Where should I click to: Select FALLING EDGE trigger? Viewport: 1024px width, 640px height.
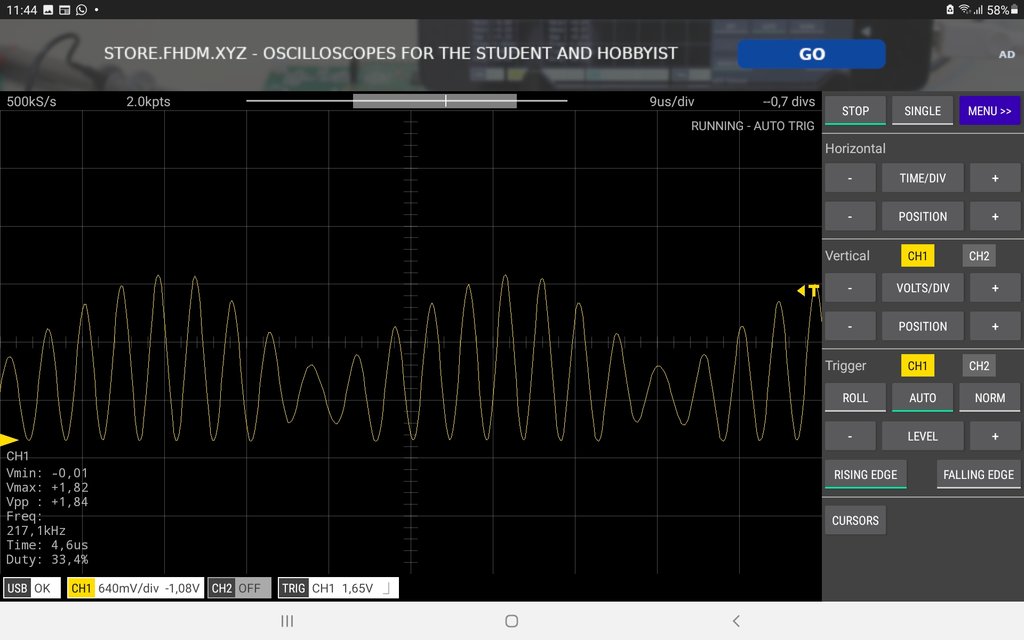click(x=978, y=474)
